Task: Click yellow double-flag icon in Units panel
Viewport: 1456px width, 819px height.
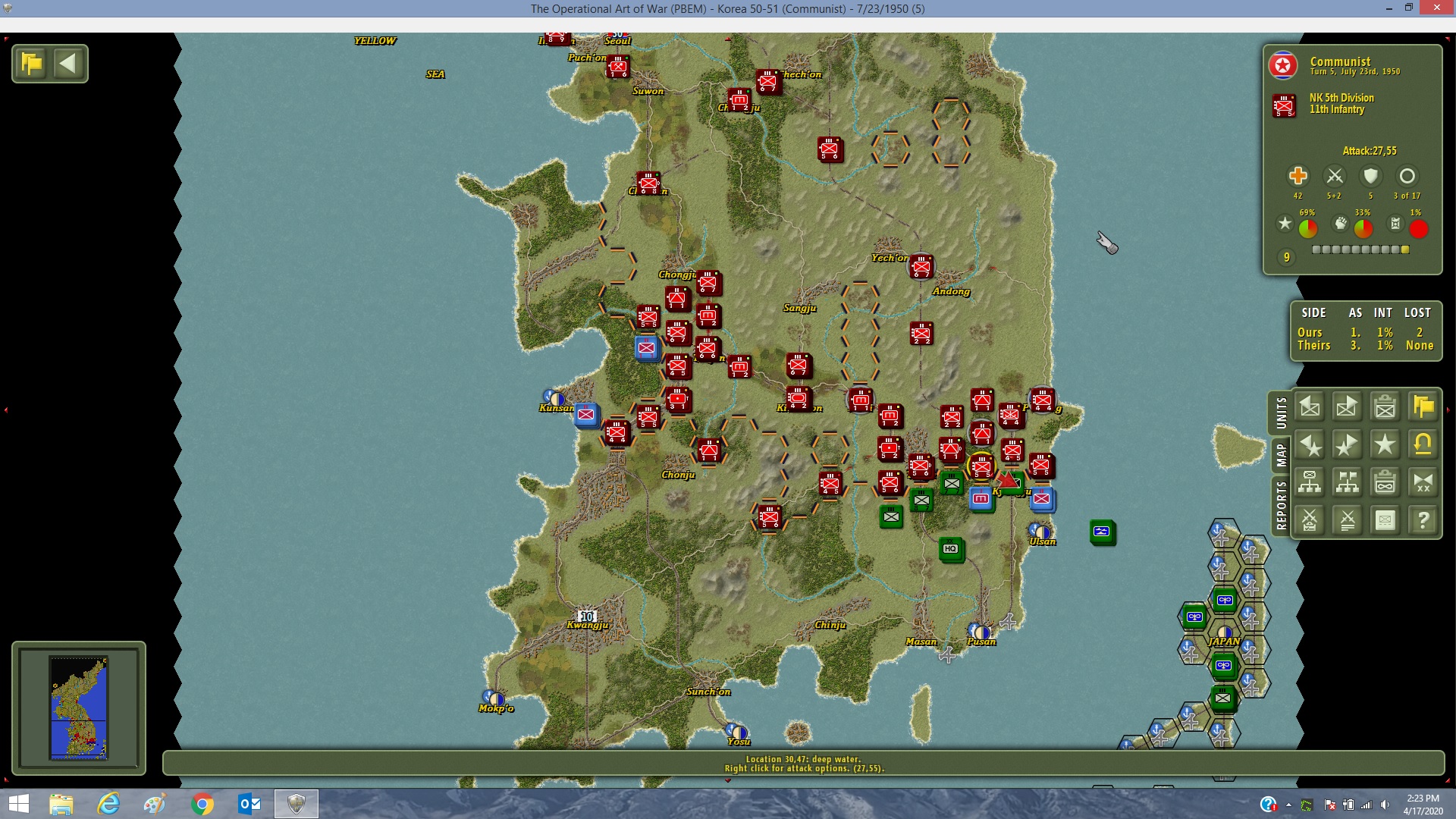Action: pyautogui.click(x=1423, y=407)
